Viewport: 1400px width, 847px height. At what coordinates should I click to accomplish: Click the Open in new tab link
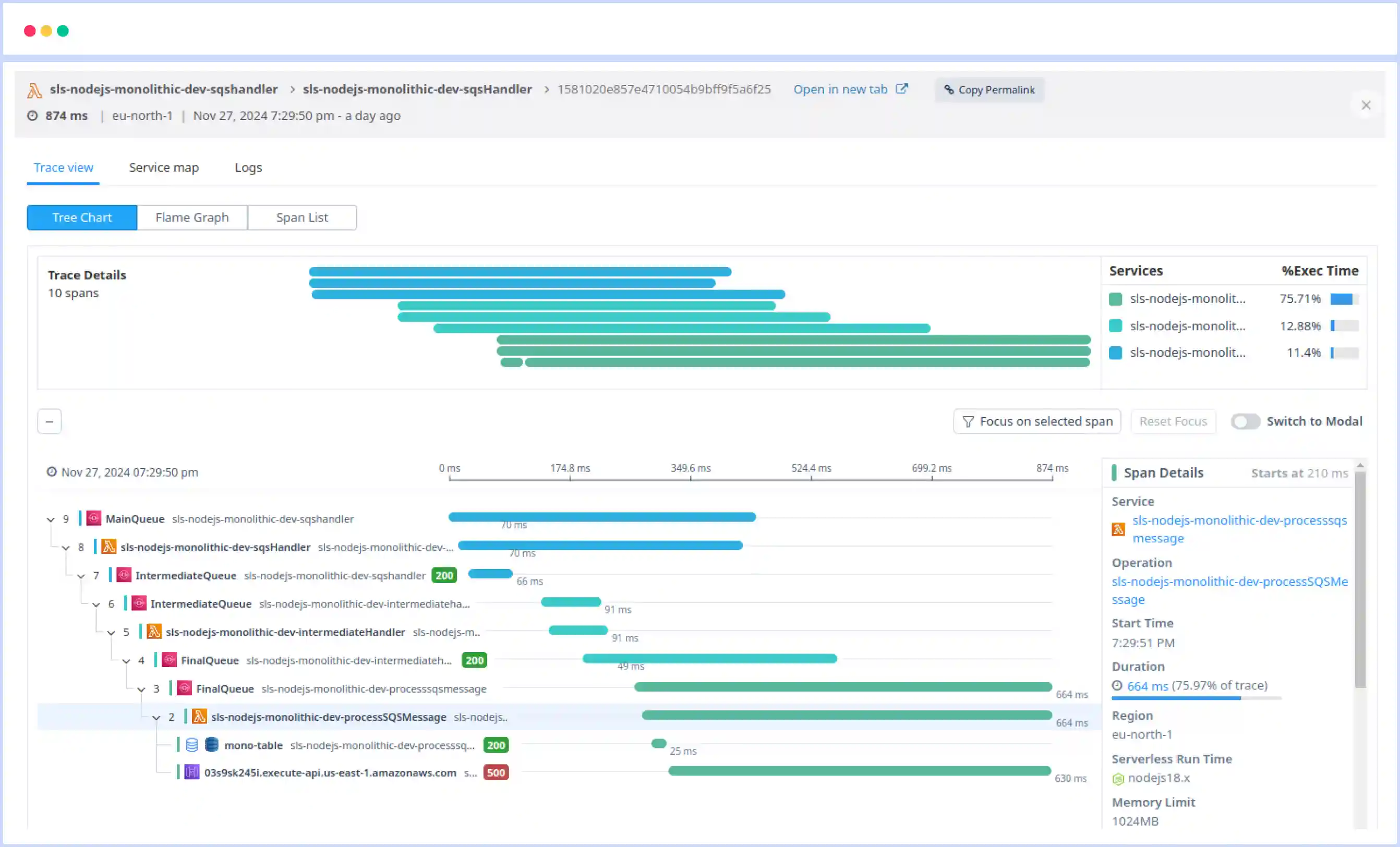tap(840, 89)
